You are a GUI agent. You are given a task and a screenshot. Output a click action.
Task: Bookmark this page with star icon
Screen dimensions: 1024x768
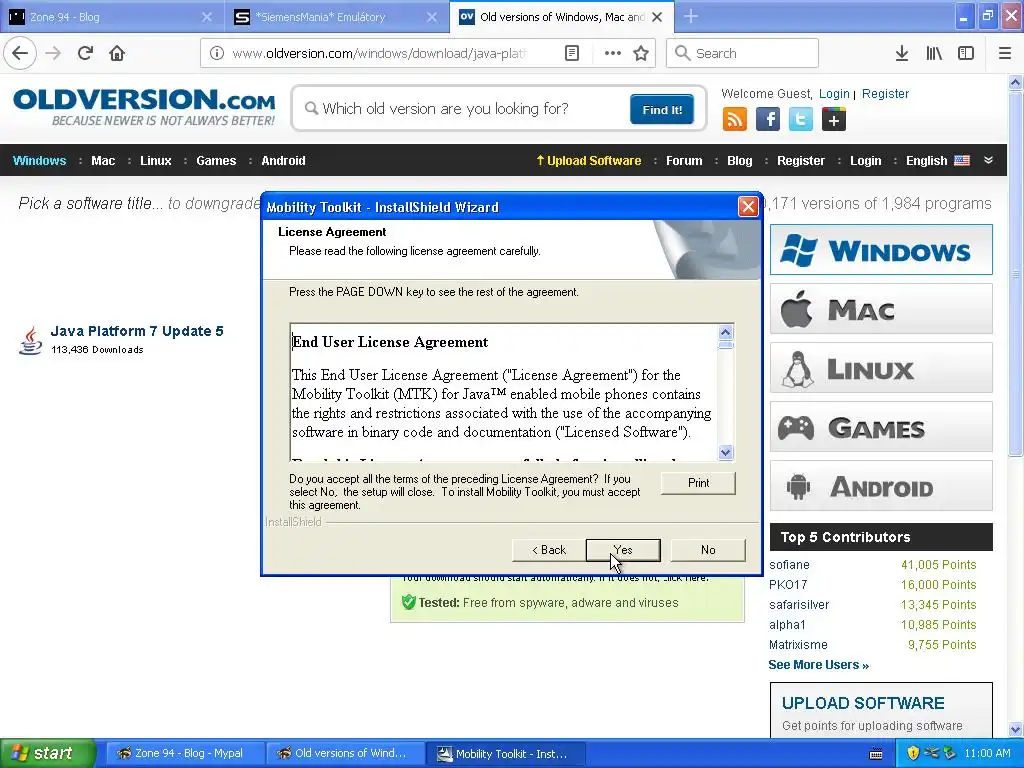(x=641, y=53)
